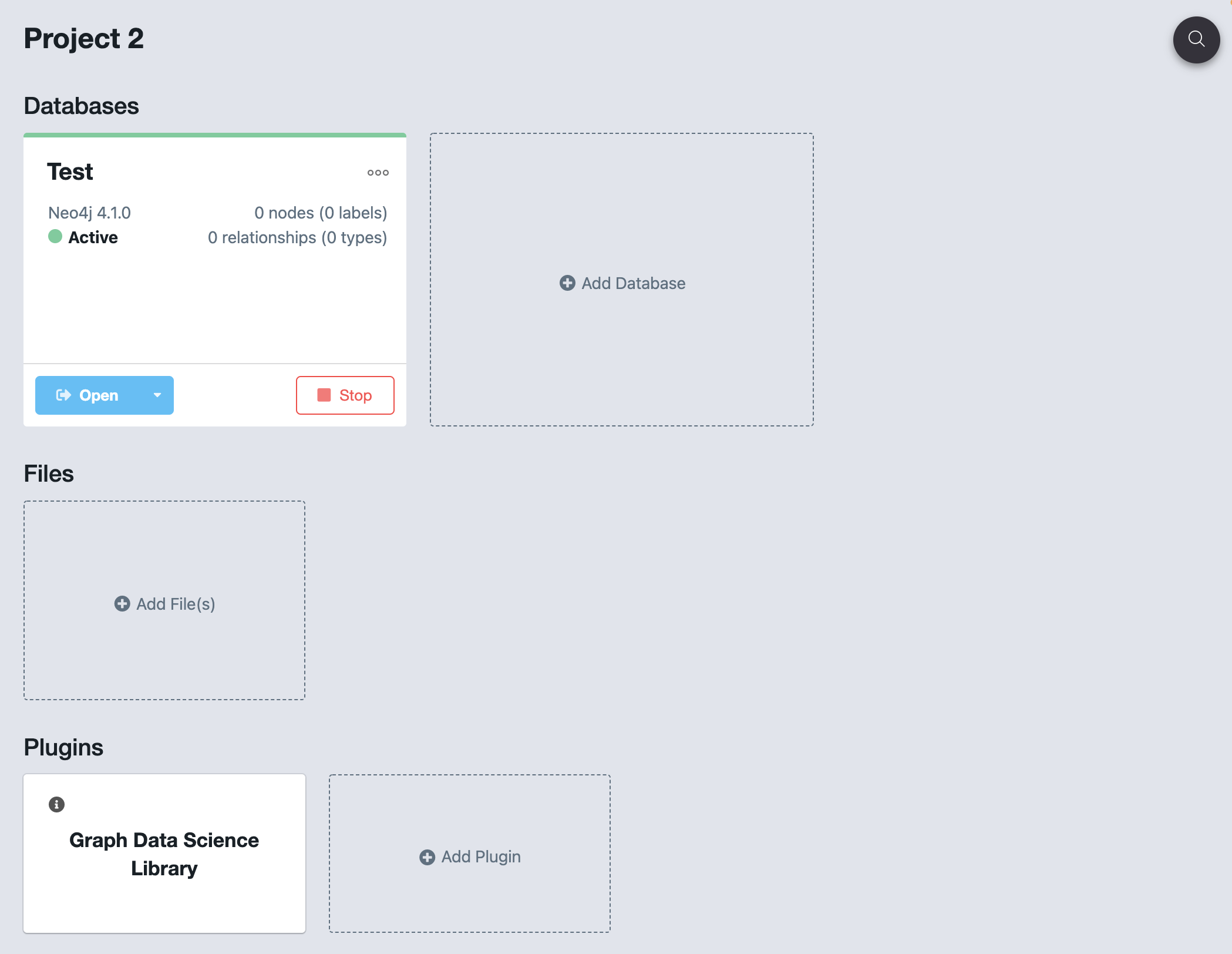Click the Test database name
The height and width of the screenshot is (954, 1232).
70,172
